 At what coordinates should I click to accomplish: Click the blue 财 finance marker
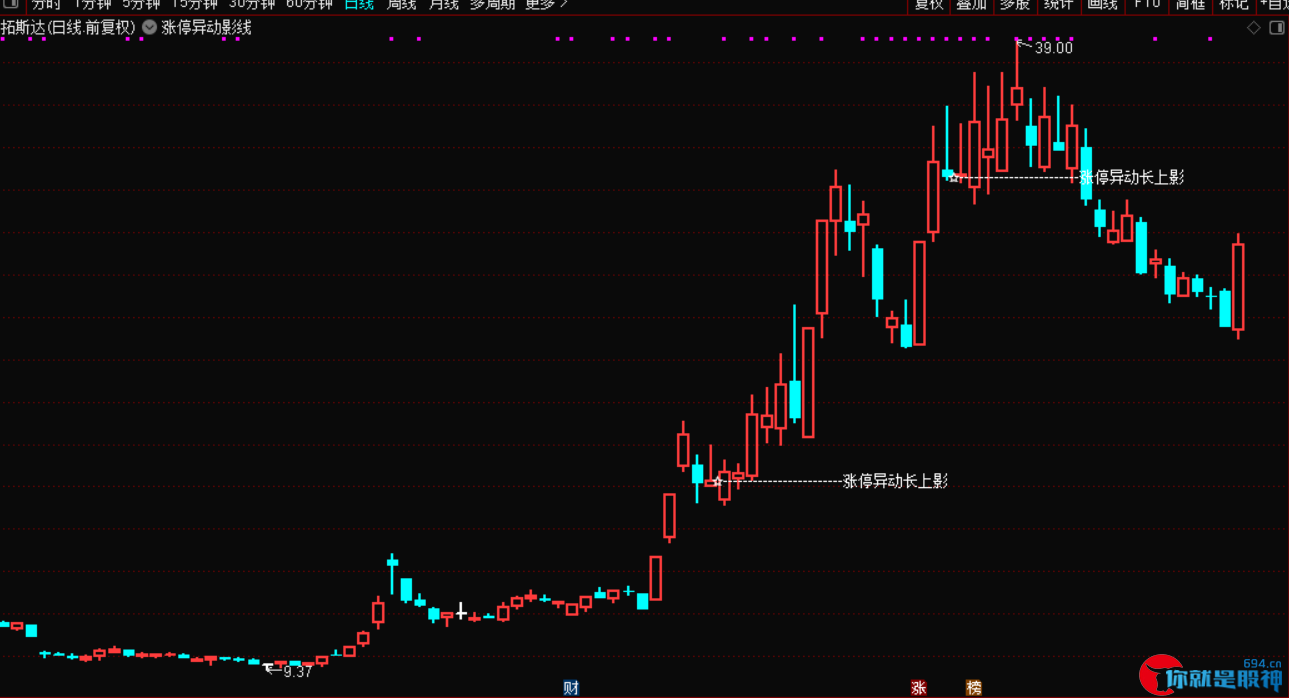coord(571,688)
